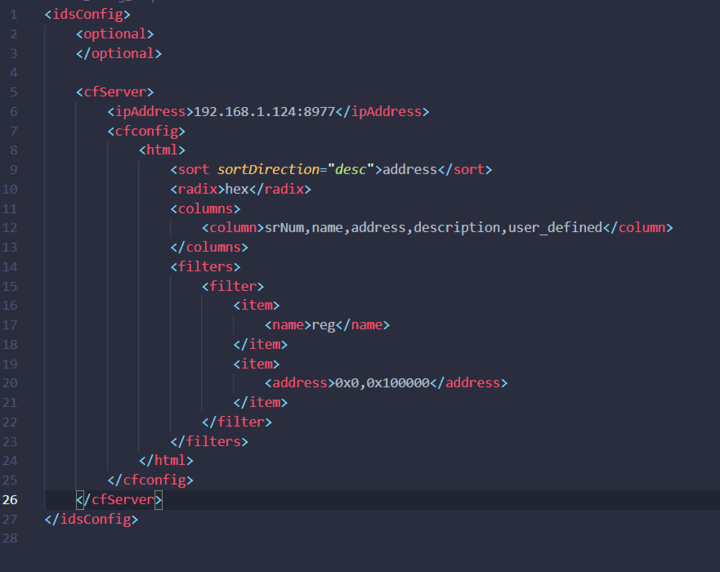Click the opening html tag

coord(162,150)
